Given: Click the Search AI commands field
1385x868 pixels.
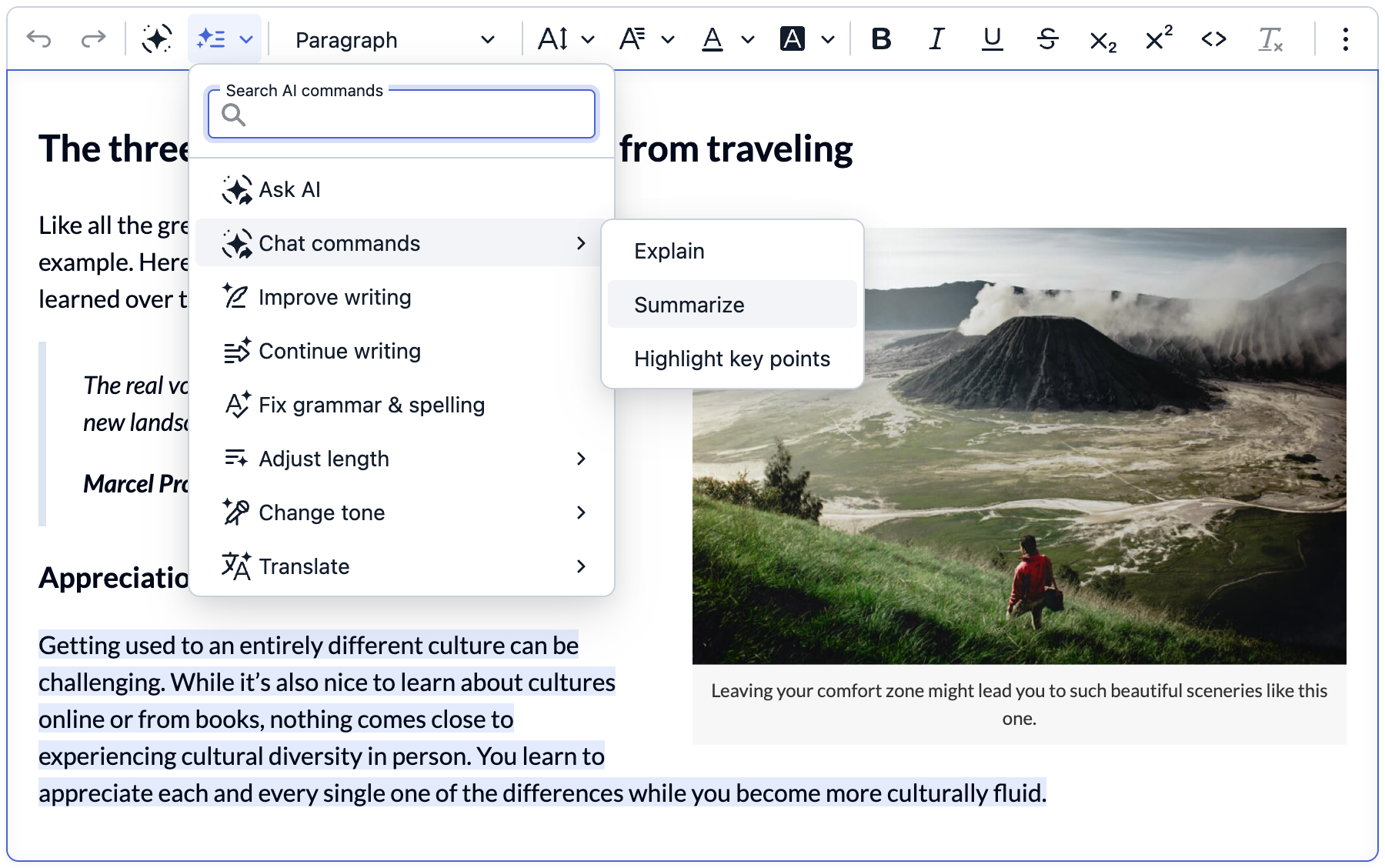Looking at the screenshot, I should pos(402,115).
